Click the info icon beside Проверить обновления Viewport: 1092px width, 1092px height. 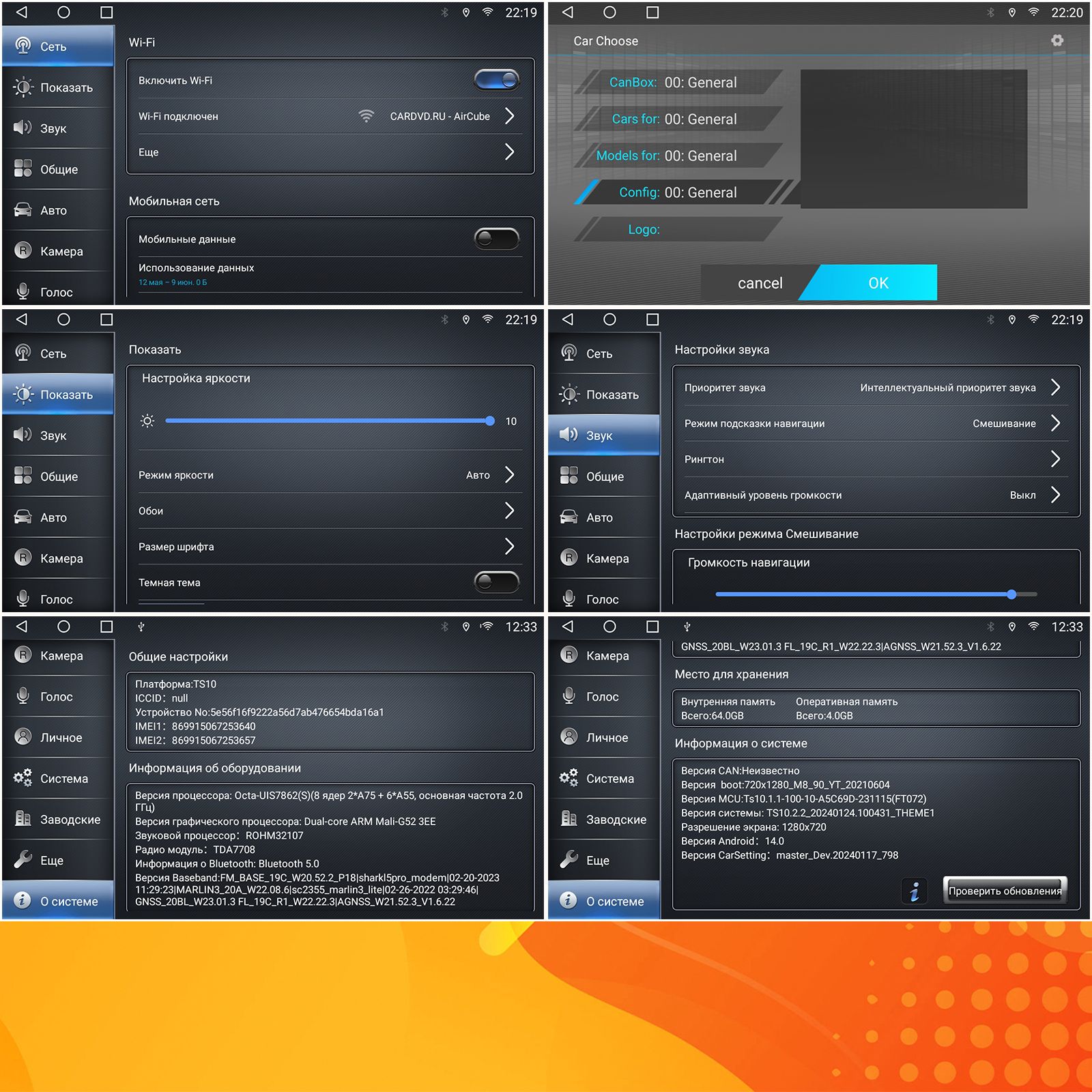tap(914, 891)
